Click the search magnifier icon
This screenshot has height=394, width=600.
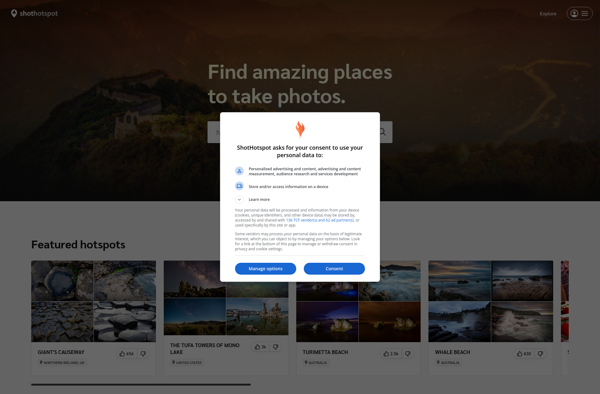coord(382,132)
